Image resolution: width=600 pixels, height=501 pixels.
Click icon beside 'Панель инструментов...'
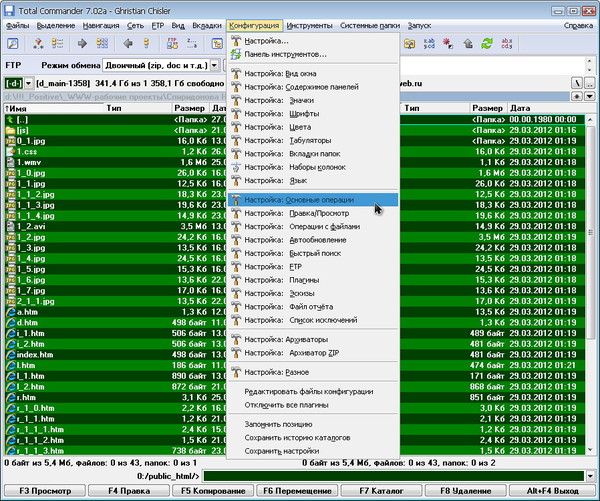pyautogui.click(x=236, y=54)
